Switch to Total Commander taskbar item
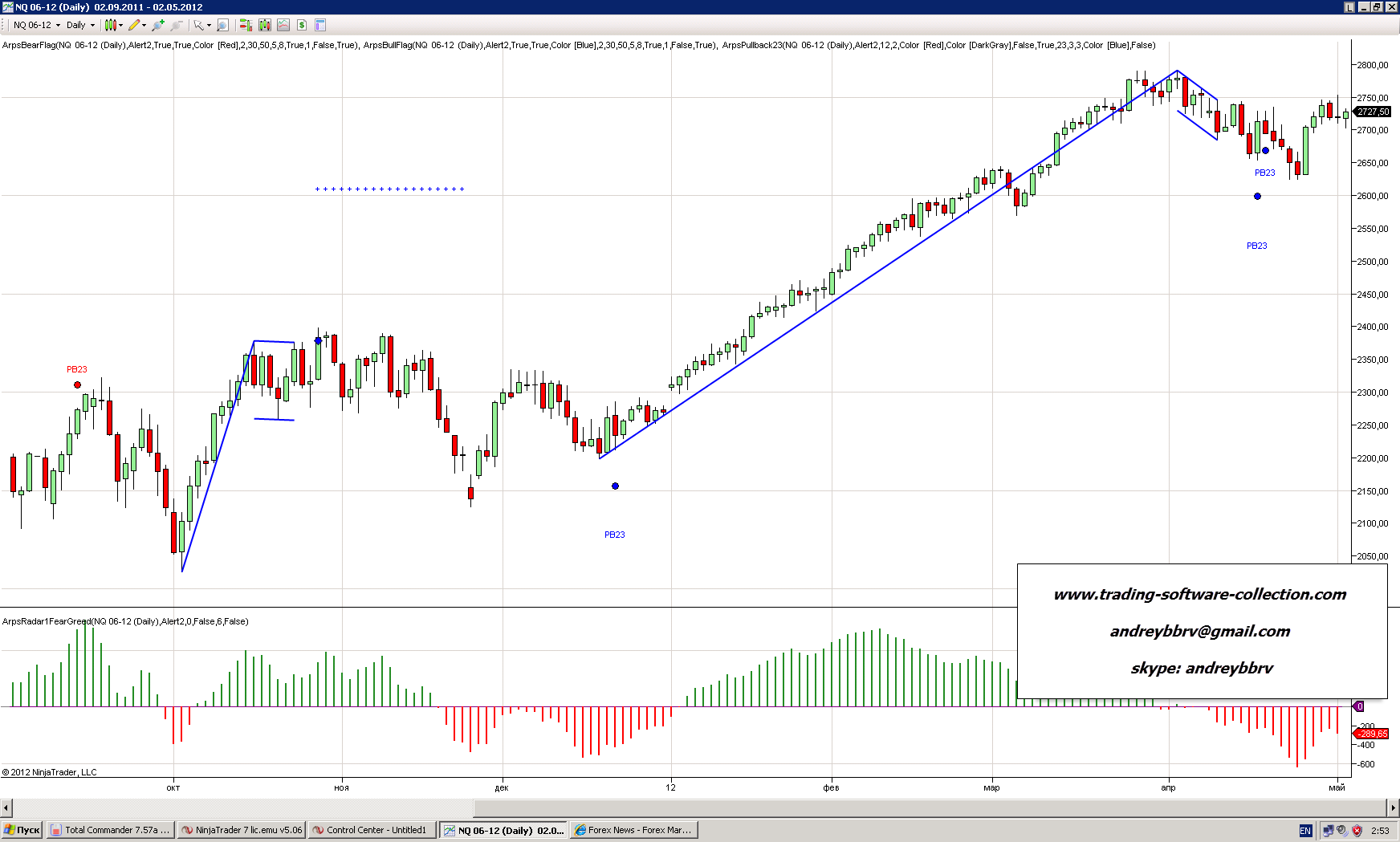Viewport: 1400px width, 842px height. 110,830
